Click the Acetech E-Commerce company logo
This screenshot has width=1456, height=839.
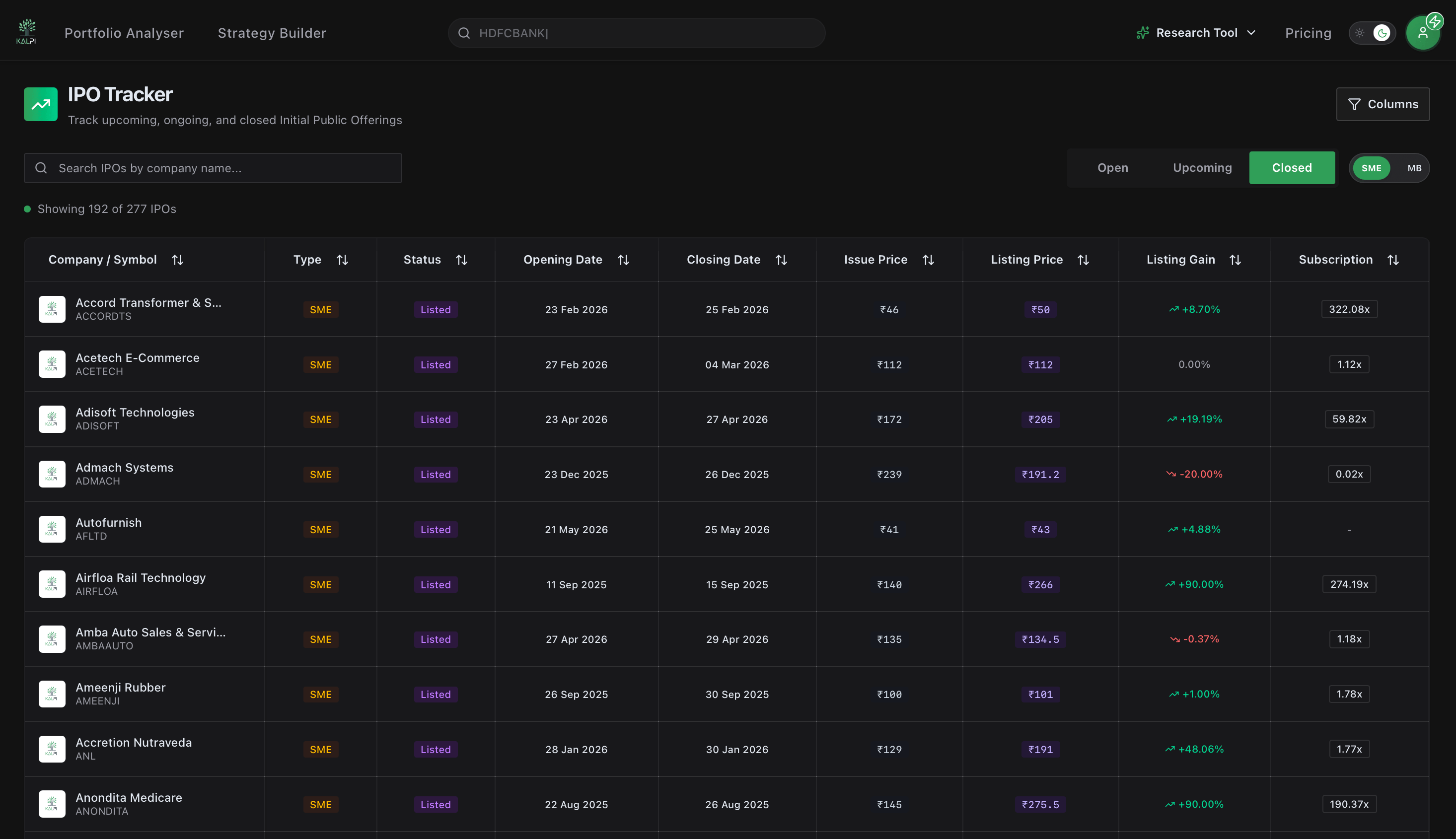point(52,364)
